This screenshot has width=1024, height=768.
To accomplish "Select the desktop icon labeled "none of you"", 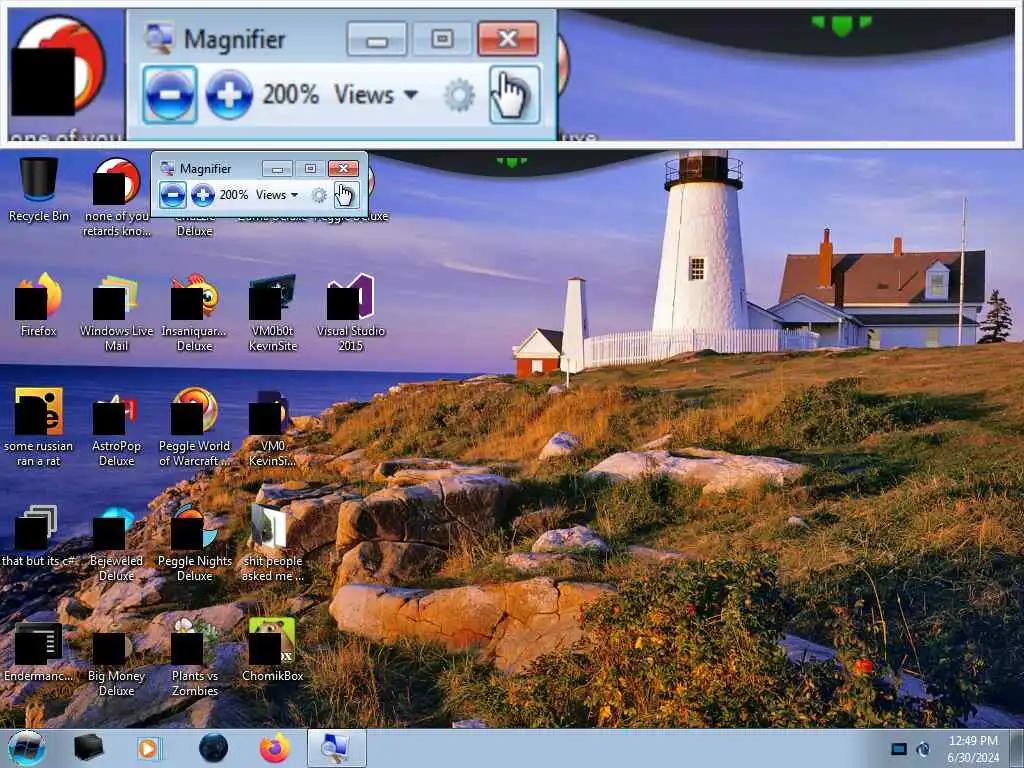I will (116, 196).
